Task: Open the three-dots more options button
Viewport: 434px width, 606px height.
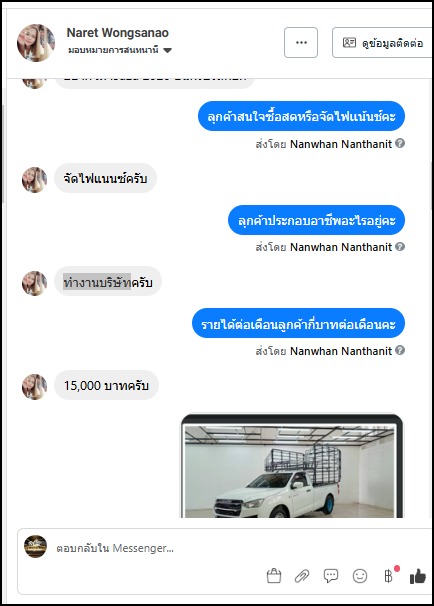Action: [301, 43]
